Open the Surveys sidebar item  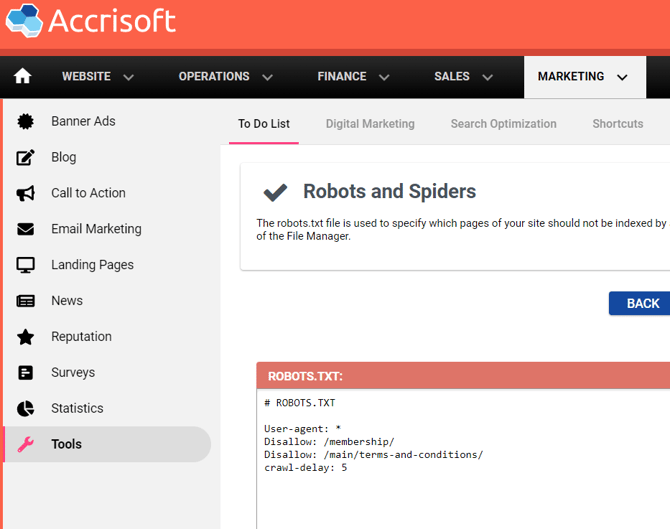(73, 373)
